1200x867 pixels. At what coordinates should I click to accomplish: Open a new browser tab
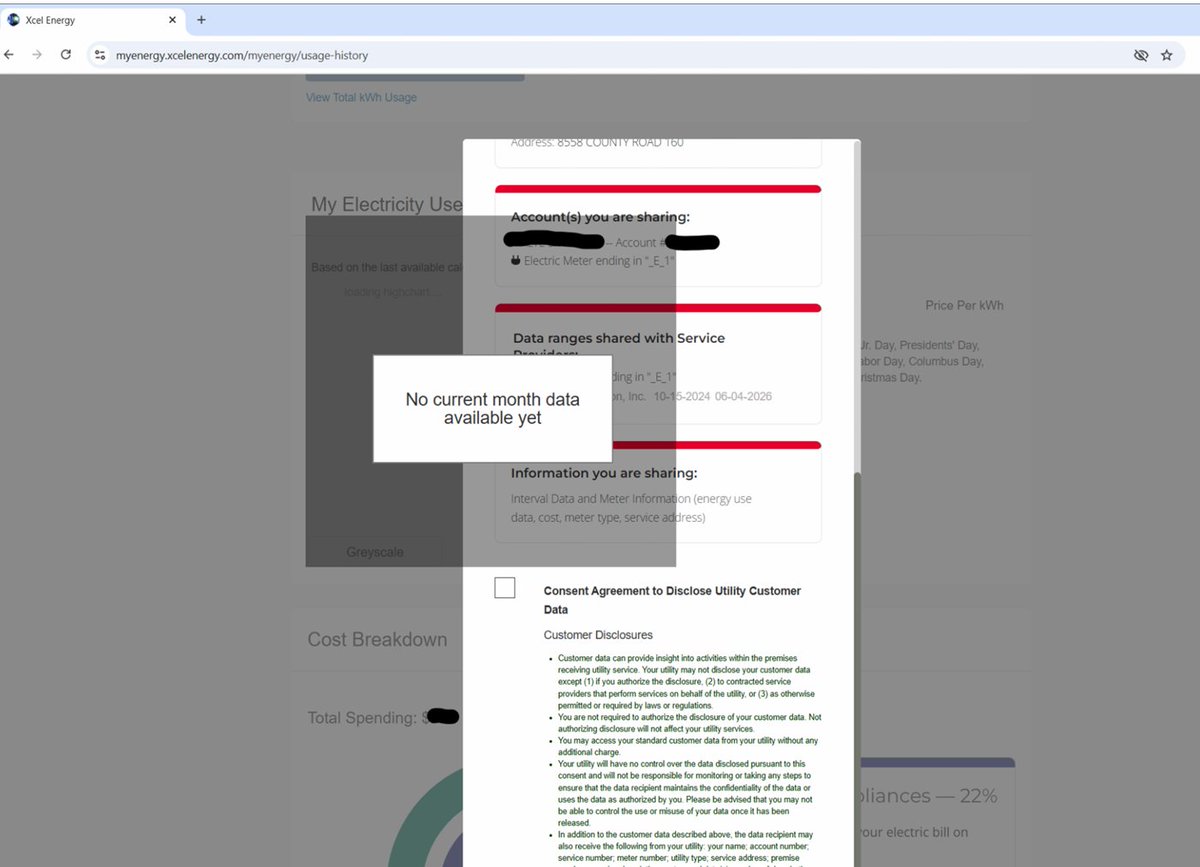click(201, 20)
